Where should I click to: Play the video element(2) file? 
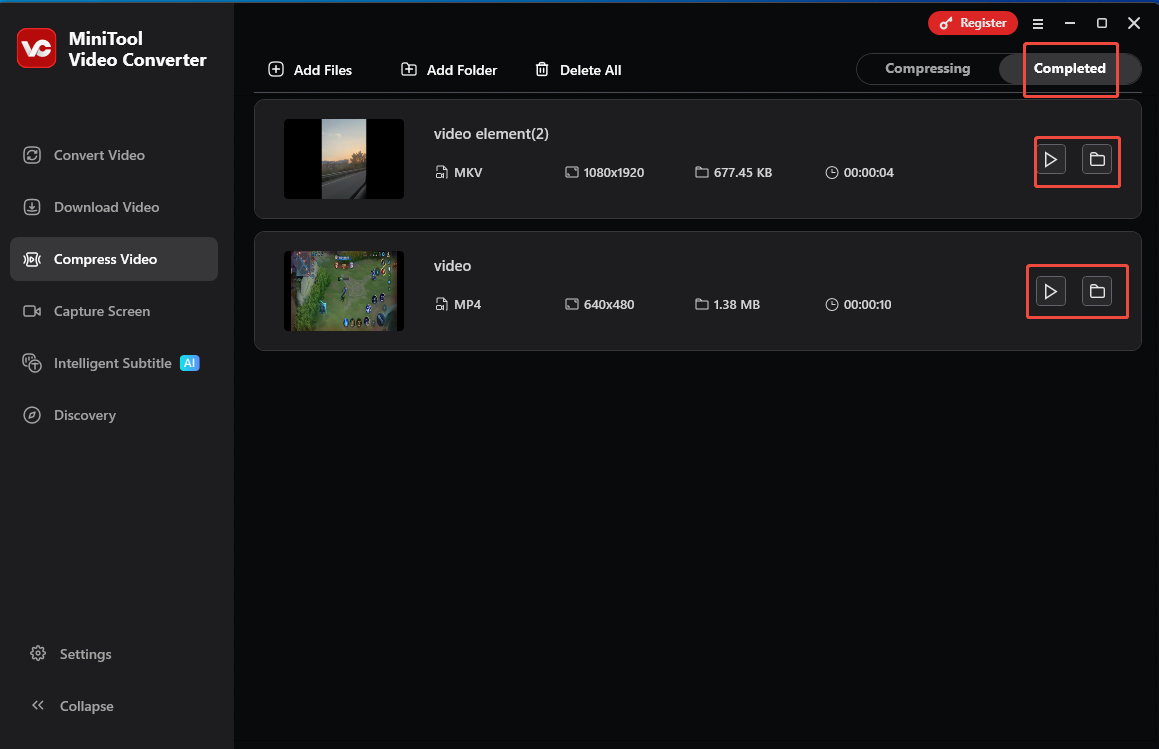tap(1050, 160)
